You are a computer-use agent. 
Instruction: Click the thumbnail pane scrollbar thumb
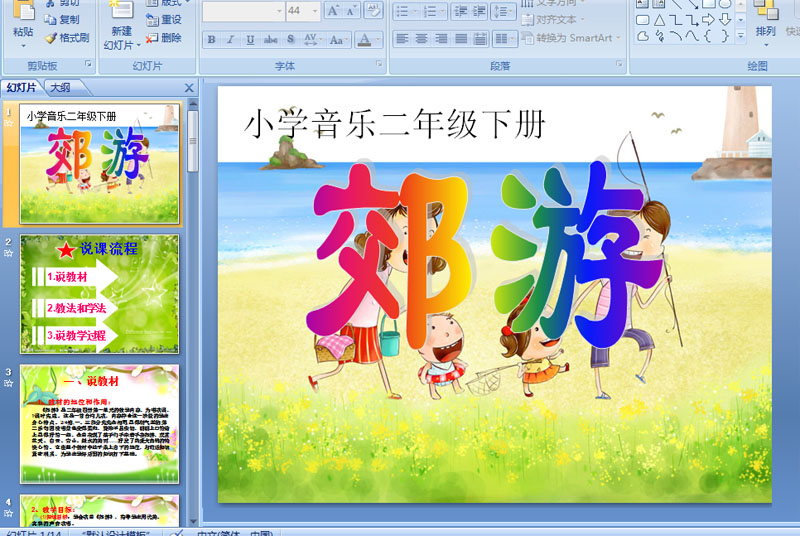(x=192, y=141)
